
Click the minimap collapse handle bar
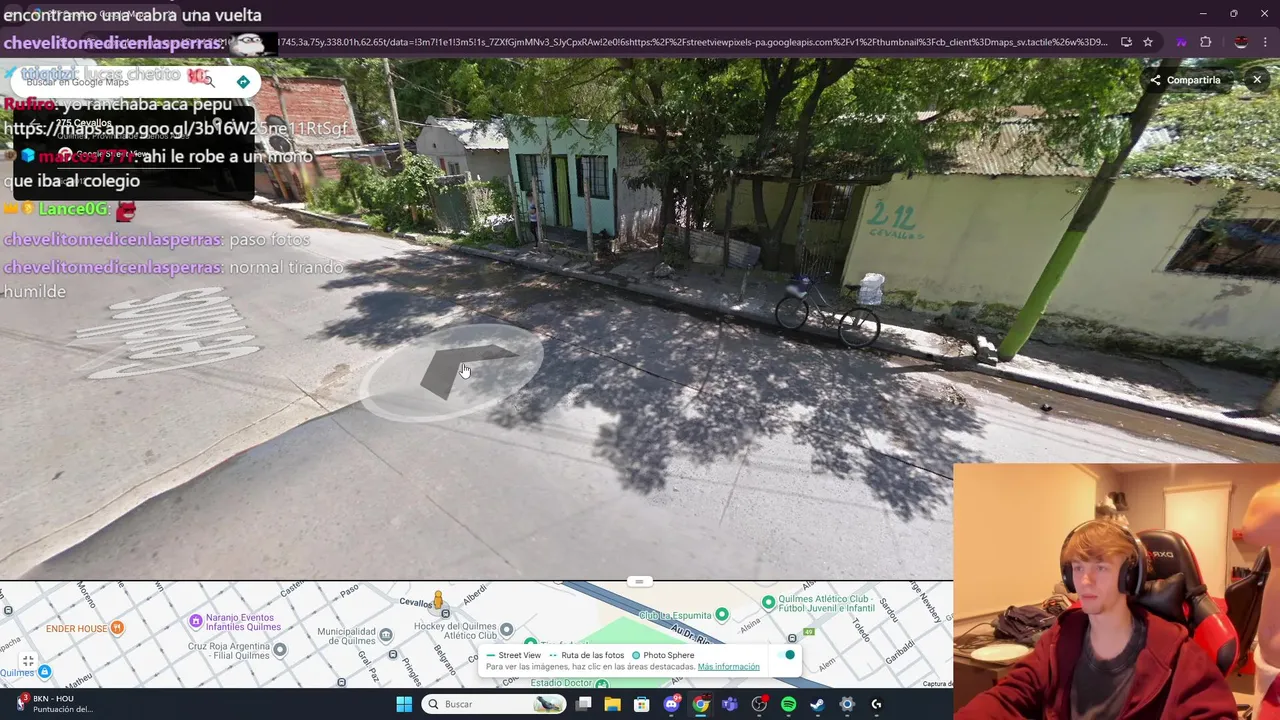pos(639,581)
